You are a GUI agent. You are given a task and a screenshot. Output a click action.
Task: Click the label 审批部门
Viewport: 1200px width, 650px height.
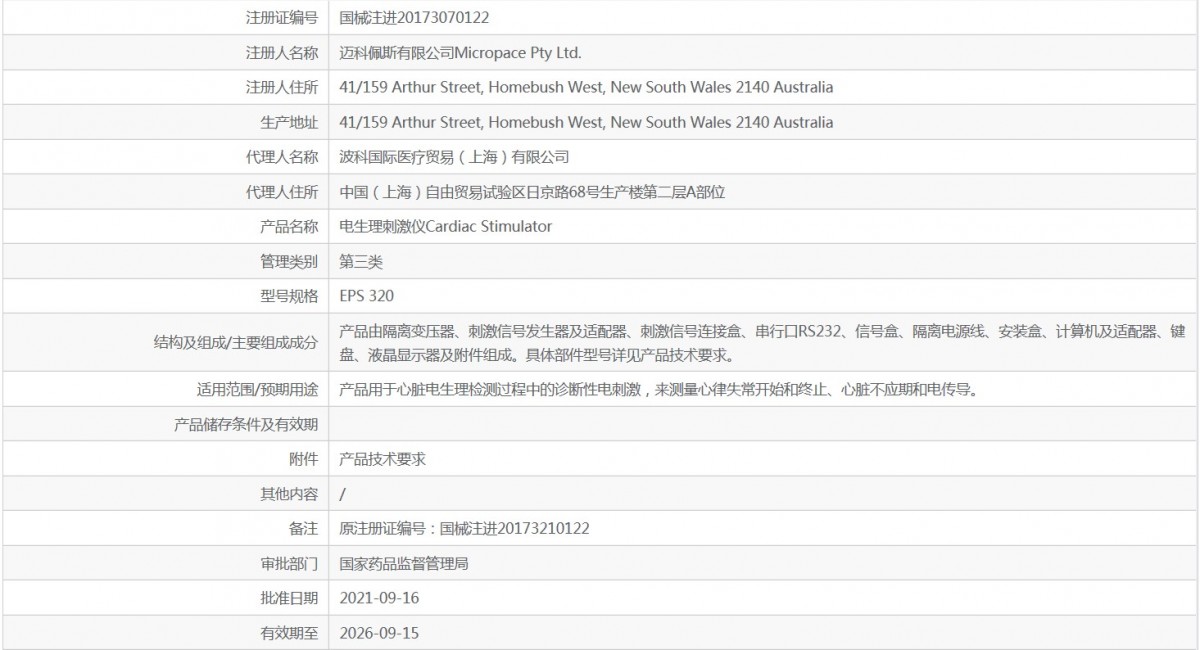[x=289, y=563]
